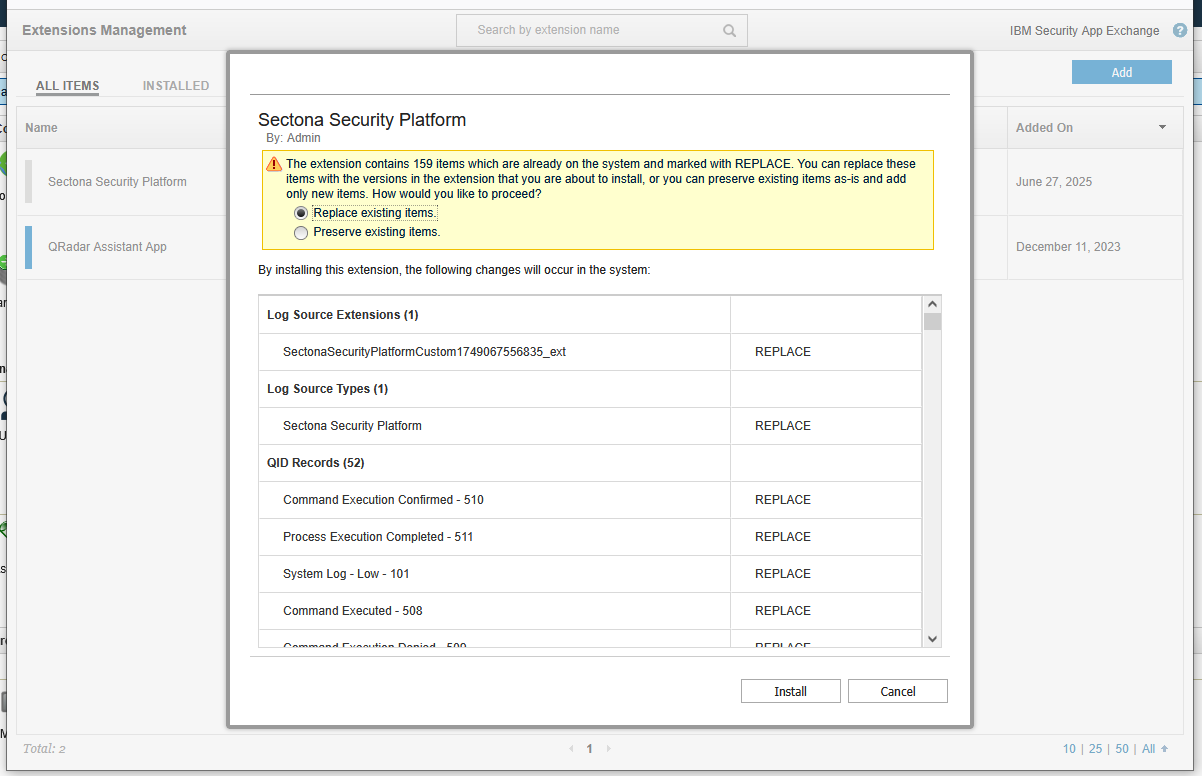
Task: Open the Added On column sort dropdown
Action: 1162,128
